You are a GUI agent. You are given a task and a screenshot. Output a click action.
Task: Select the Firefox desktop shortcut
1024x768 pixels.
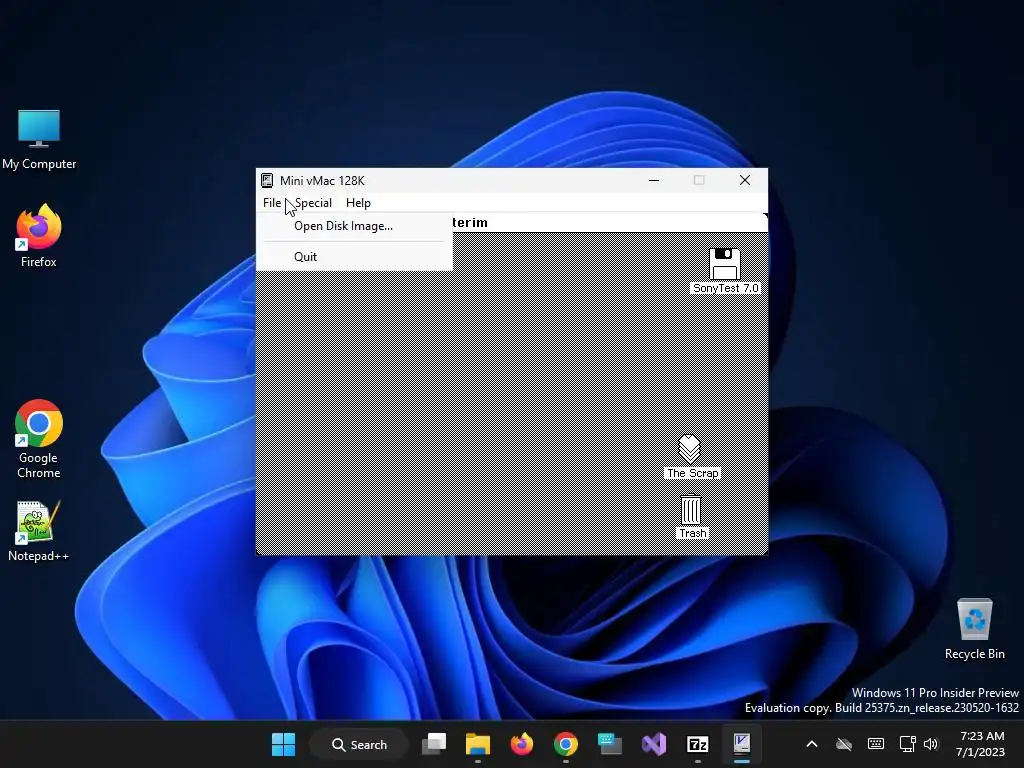pyautogui.click(x=39, y=236)
